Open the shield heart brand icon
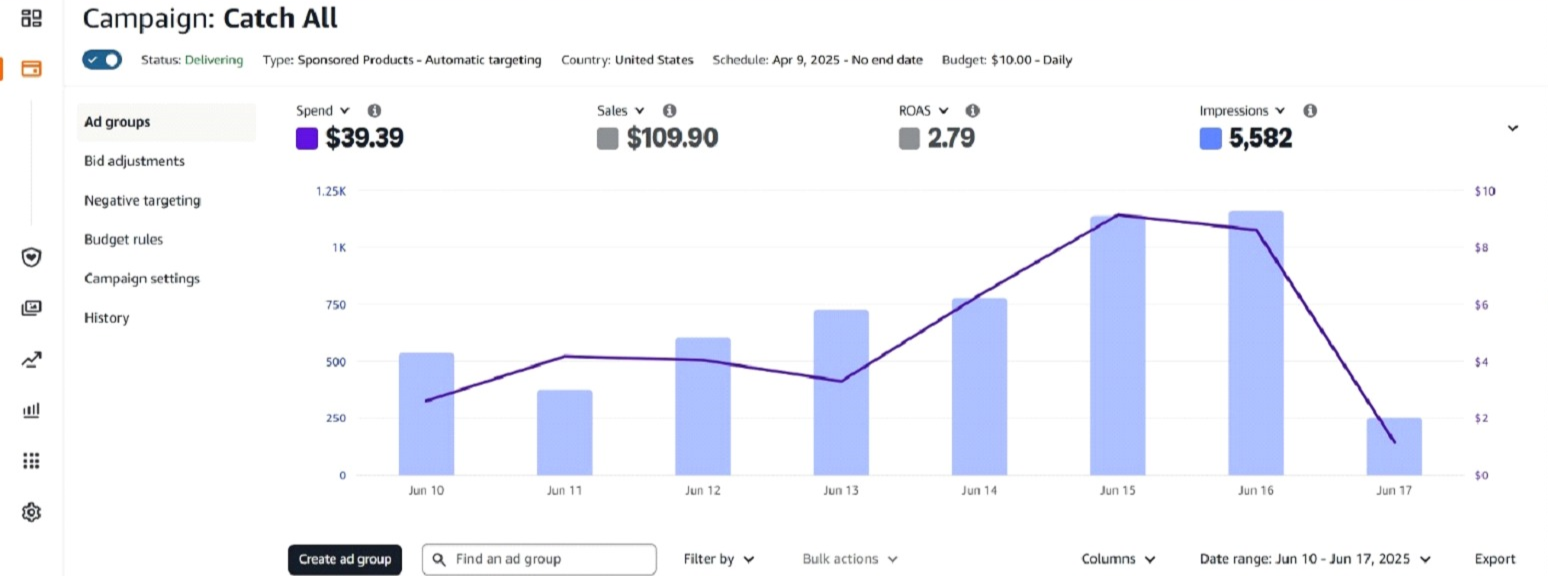The image size is (1548, 576). click(x=31, y=258)
